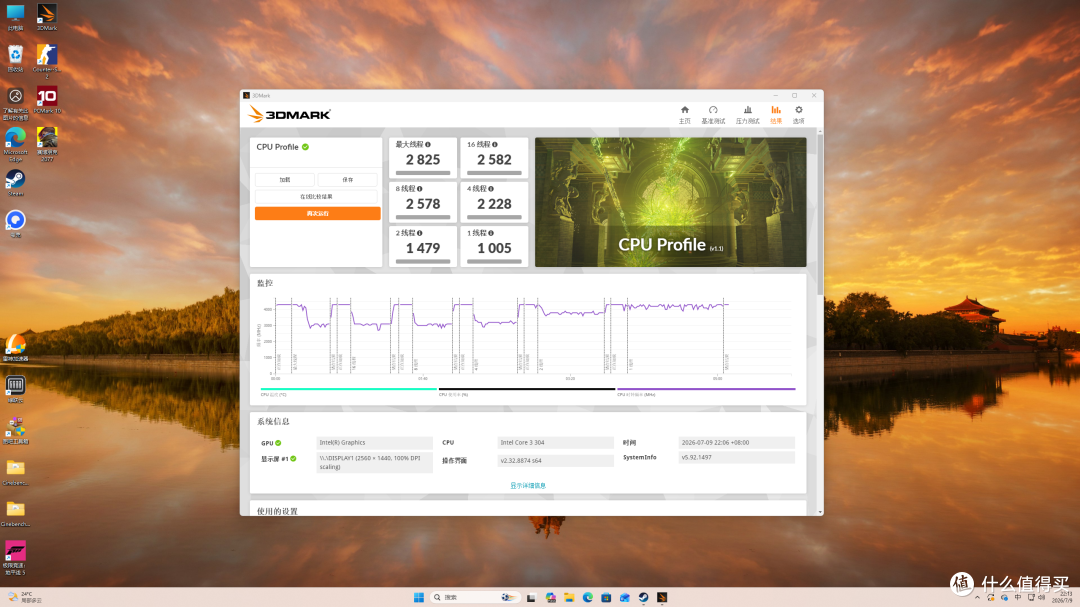
Task: Open the 压力测试 (Stress Tests) tab
Action: (747, 114)
